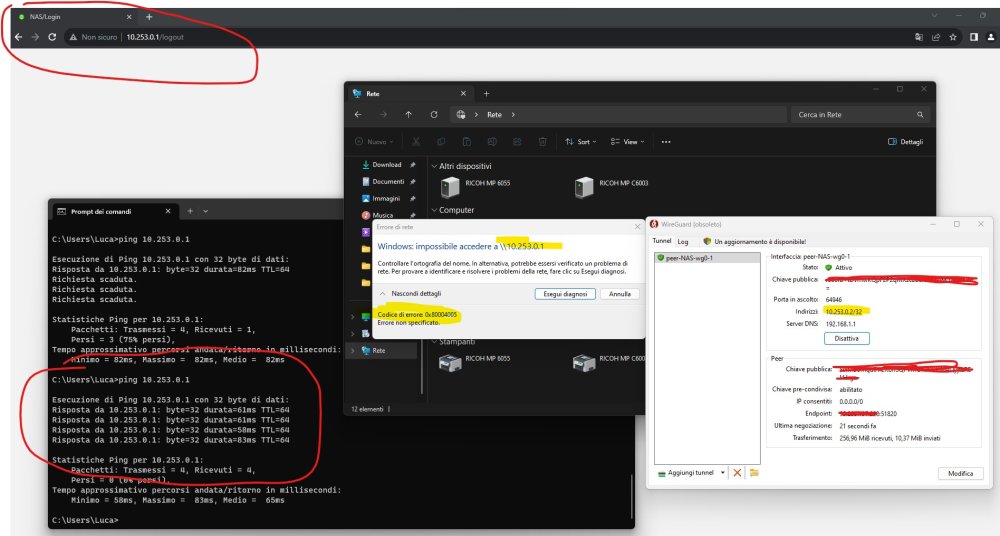Click the Cut scissors icon in Explorer
The height and width of the screenshot is (536, 1000).
(x=416, y=142)
